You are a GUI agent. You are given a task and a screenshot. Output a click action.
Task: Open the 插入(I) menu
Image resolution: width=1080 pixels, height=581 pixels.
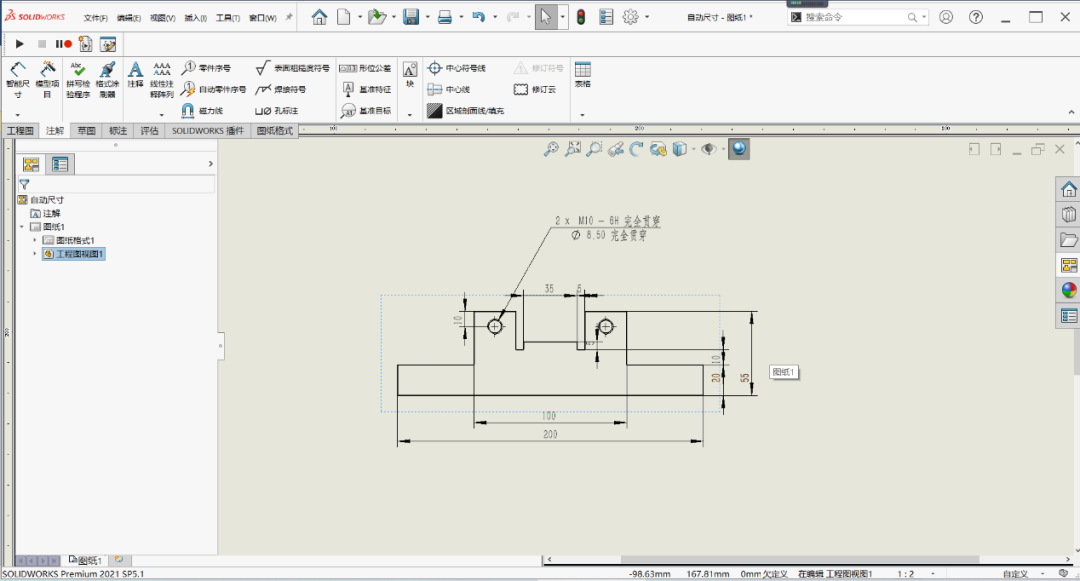pyautogui.click(x=196, y=18)
